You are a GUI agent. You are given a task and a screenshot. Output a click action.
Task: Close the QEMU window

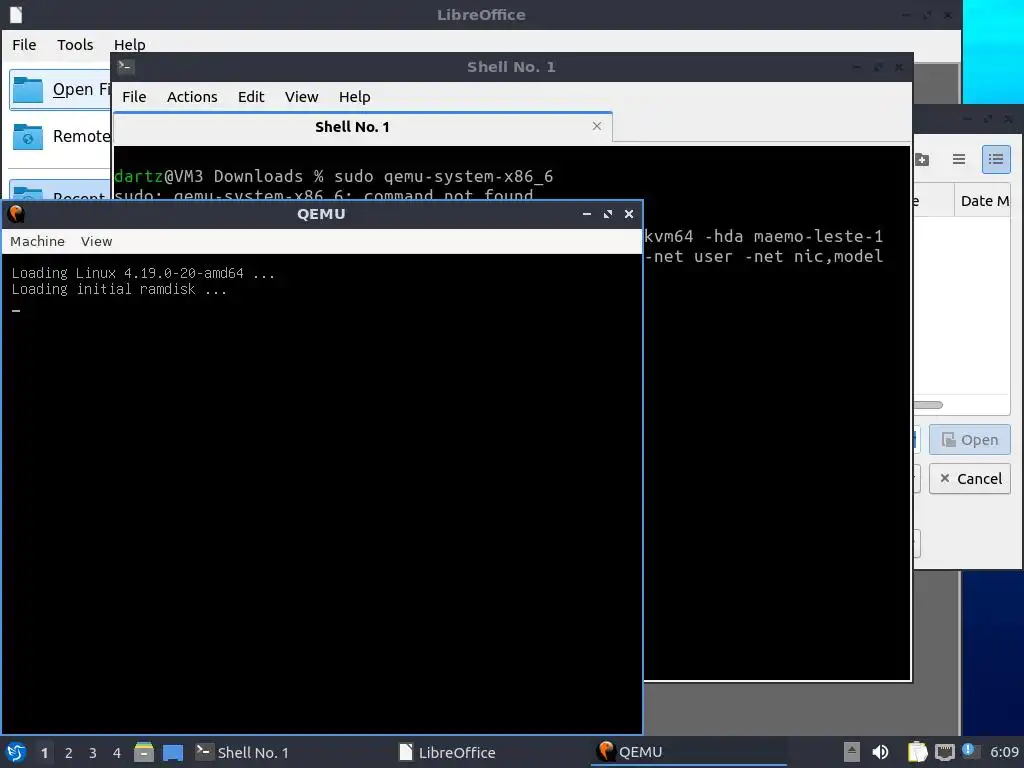[629, 214]
